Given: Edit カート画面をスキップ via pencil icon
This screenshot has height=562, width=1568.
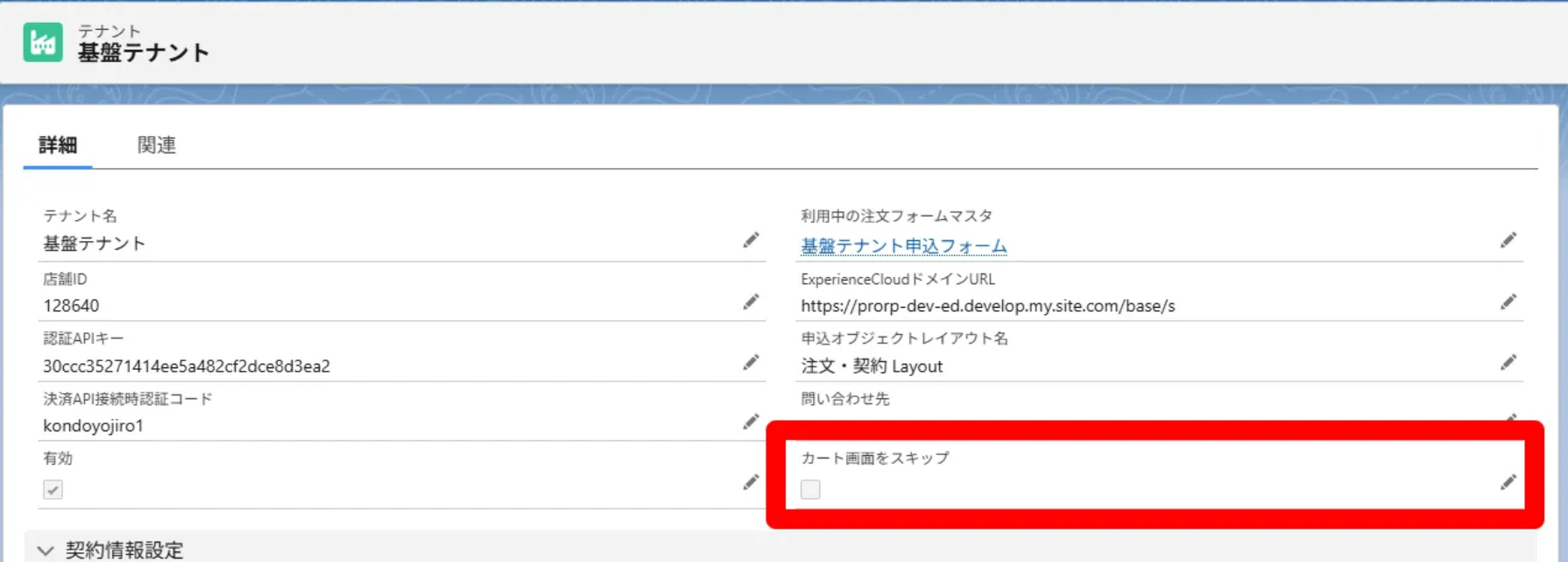Looking at the screenshot, I should 1508,482.
